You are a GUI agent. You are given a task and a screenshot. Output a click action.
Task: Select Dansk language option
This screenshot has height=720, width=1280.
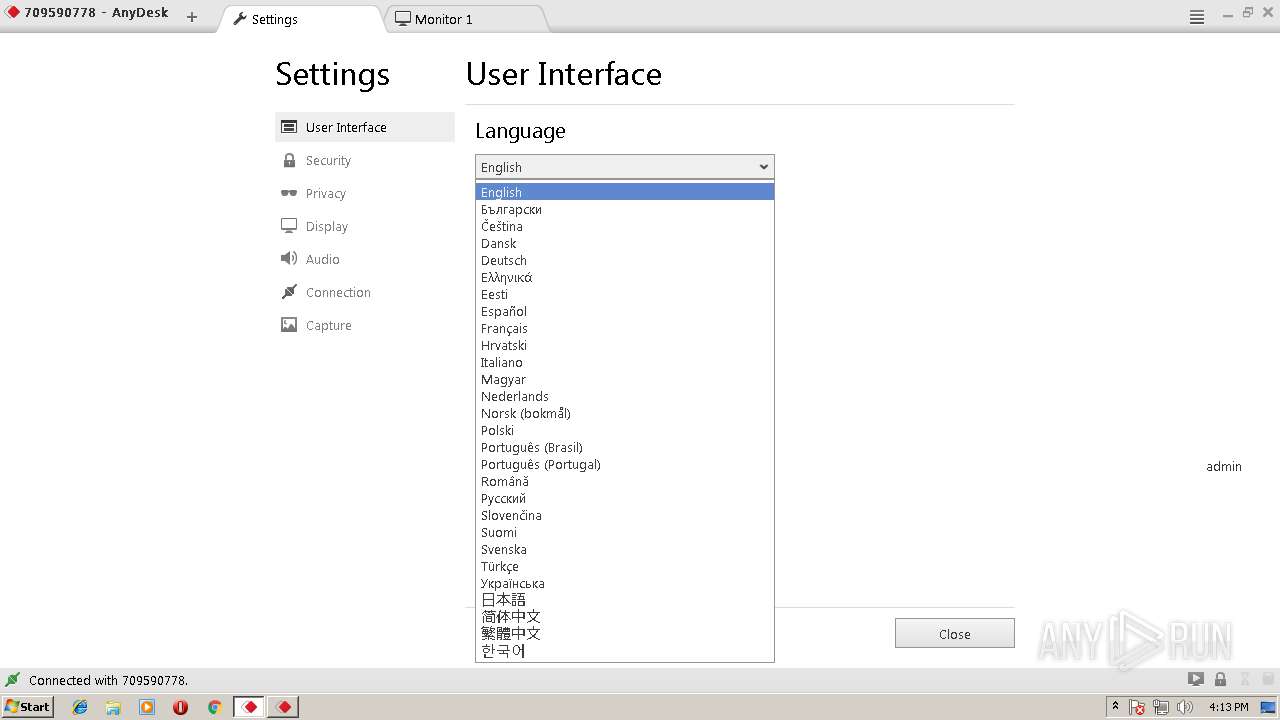pos(625,243)
